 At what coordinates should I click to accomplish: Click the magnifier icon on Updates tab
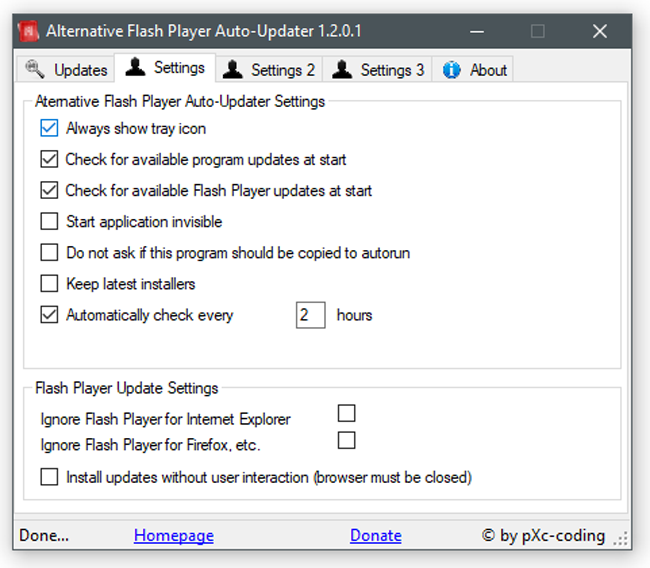[35, 70]
